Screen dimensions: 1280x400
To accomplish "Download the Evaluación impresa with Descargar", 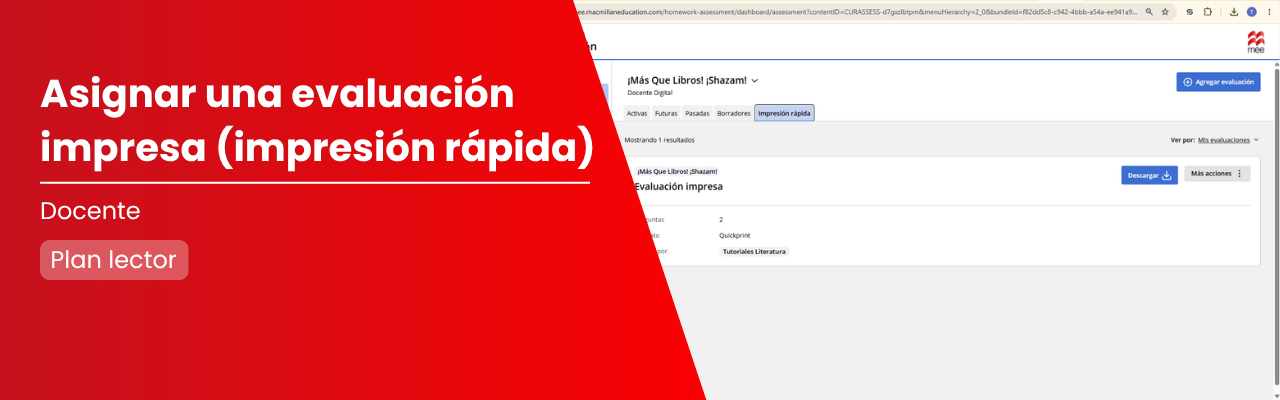I will (1149, 175).
